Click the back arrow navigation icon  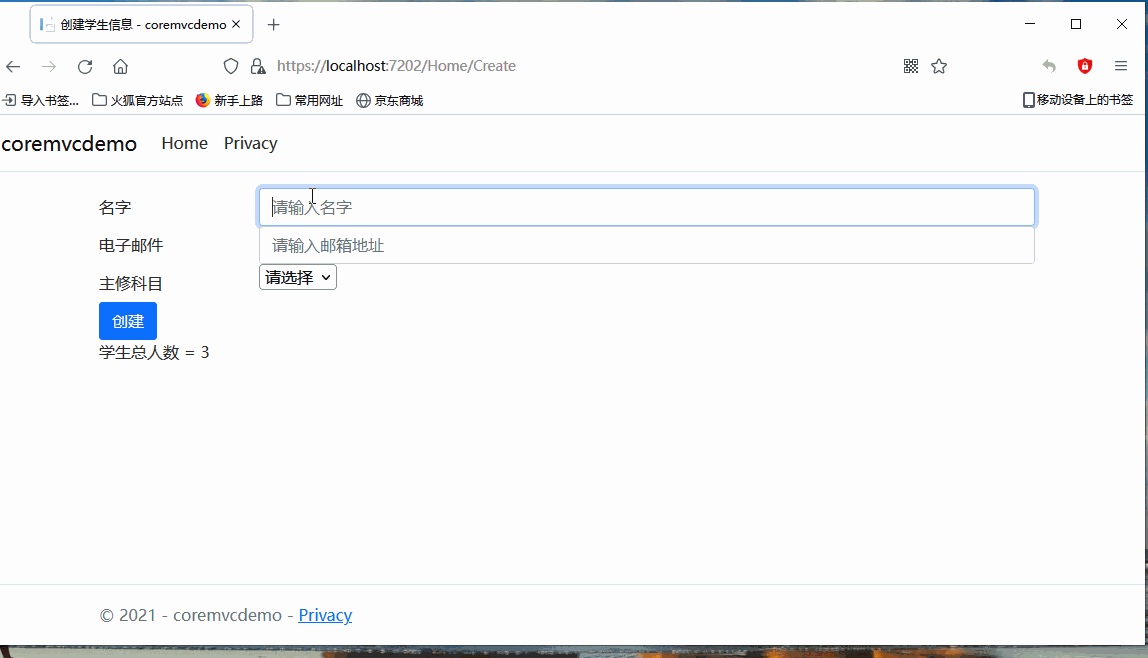(13, 67)
